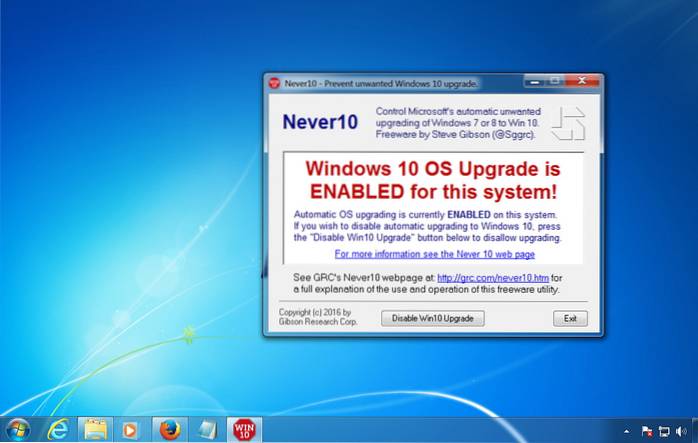Image resolution: width=698 pixels, height=443 pixels.
Task: Open the volume speaker control
Action: coord(679,430)
